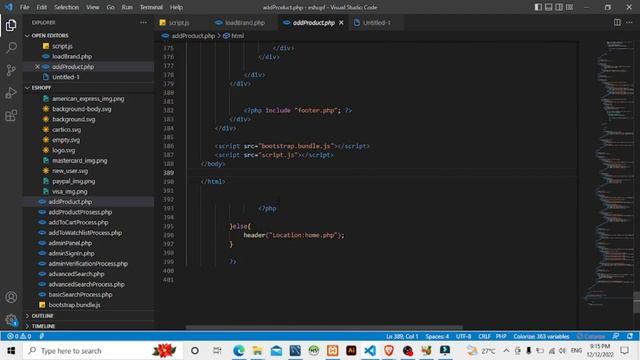Viewport: 640px width, 360px height.
Task: Click Colorize variables status entry
Action: pyautogui.click(x=541, y=336)
